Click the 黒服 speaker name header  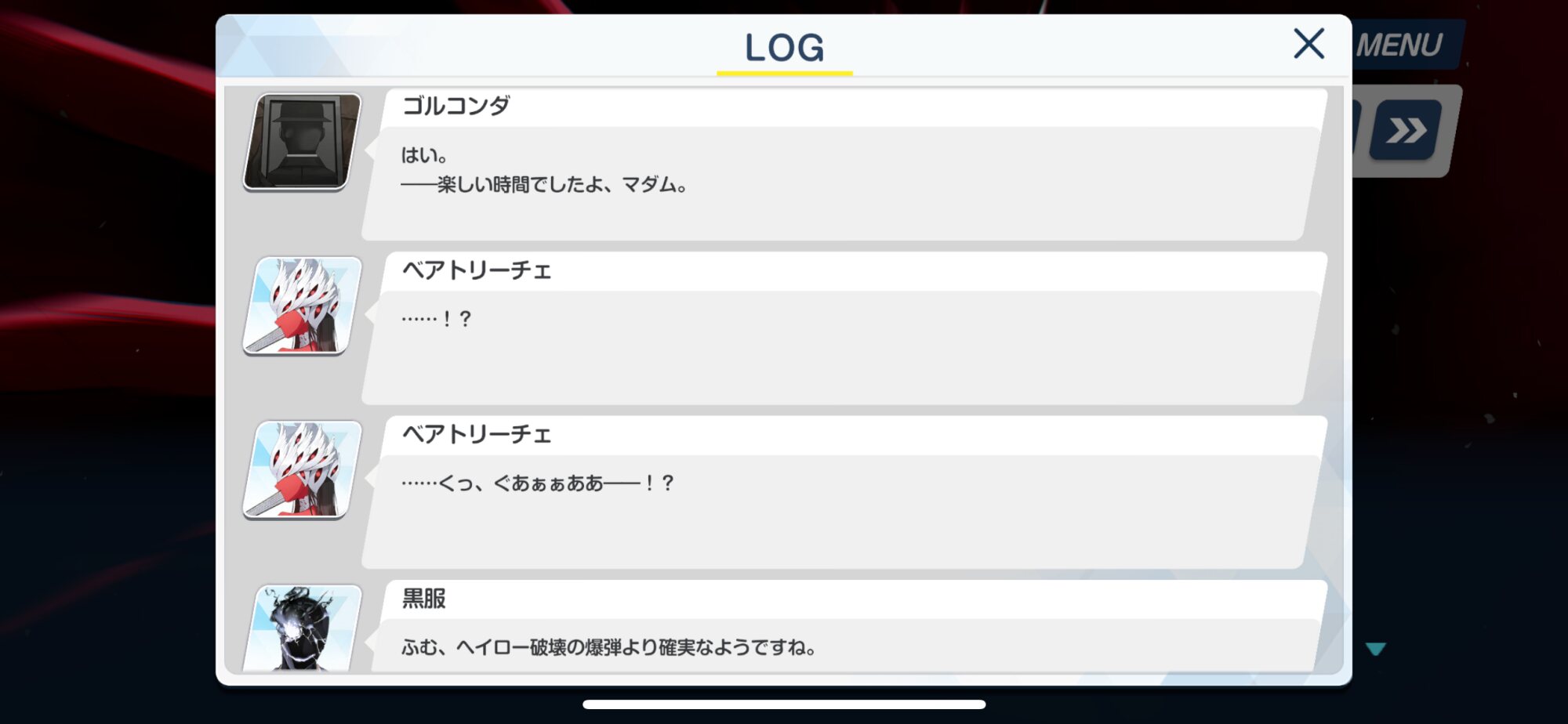[424, 599]
